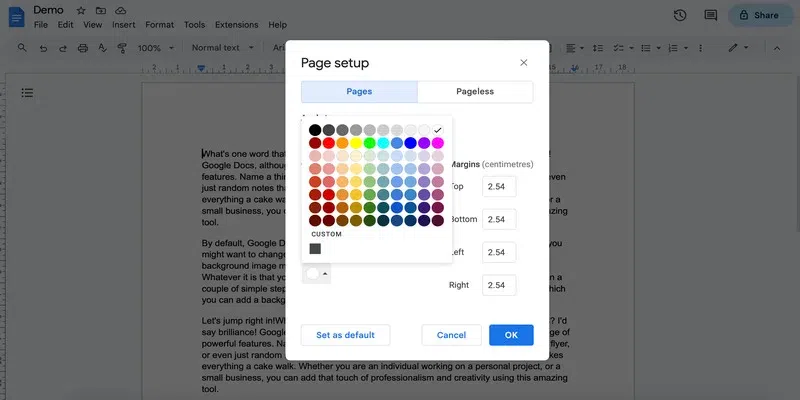The image size is (800, 400).
Task: Open the pencil editing mode dropdown
Action: click(738, 47)
